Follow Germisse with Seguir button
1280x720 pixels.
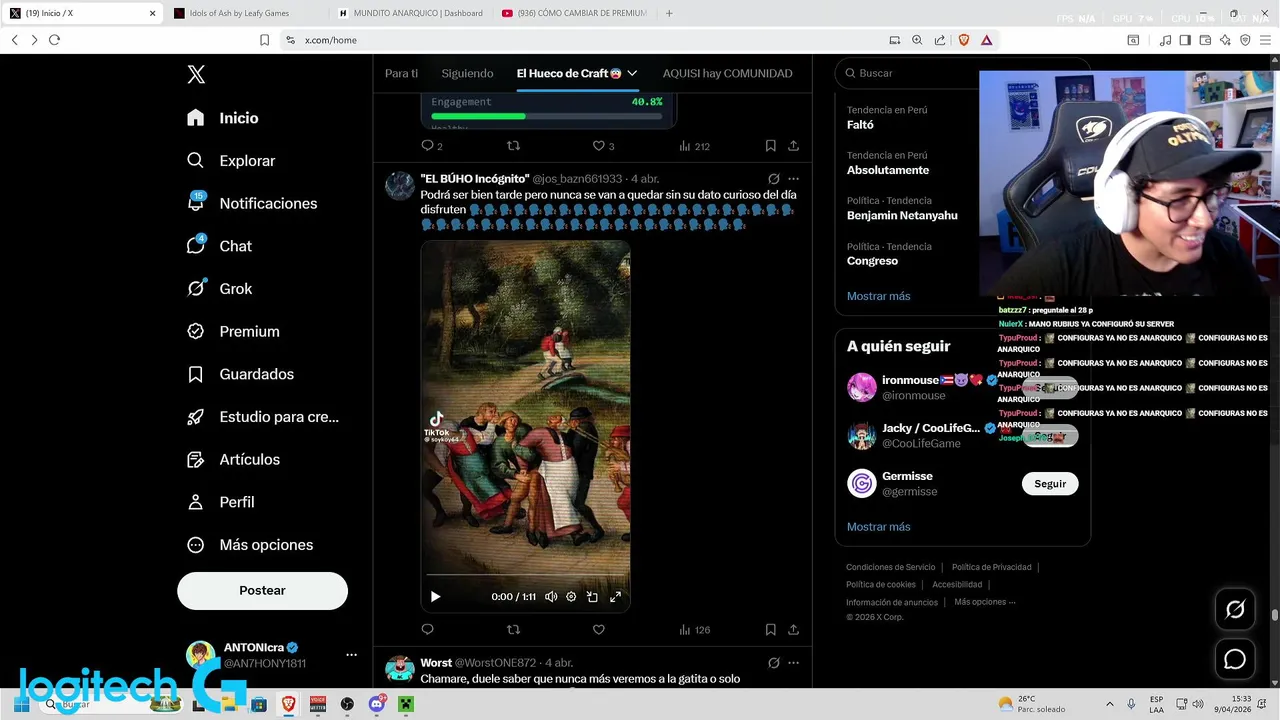click(1050, 484)
